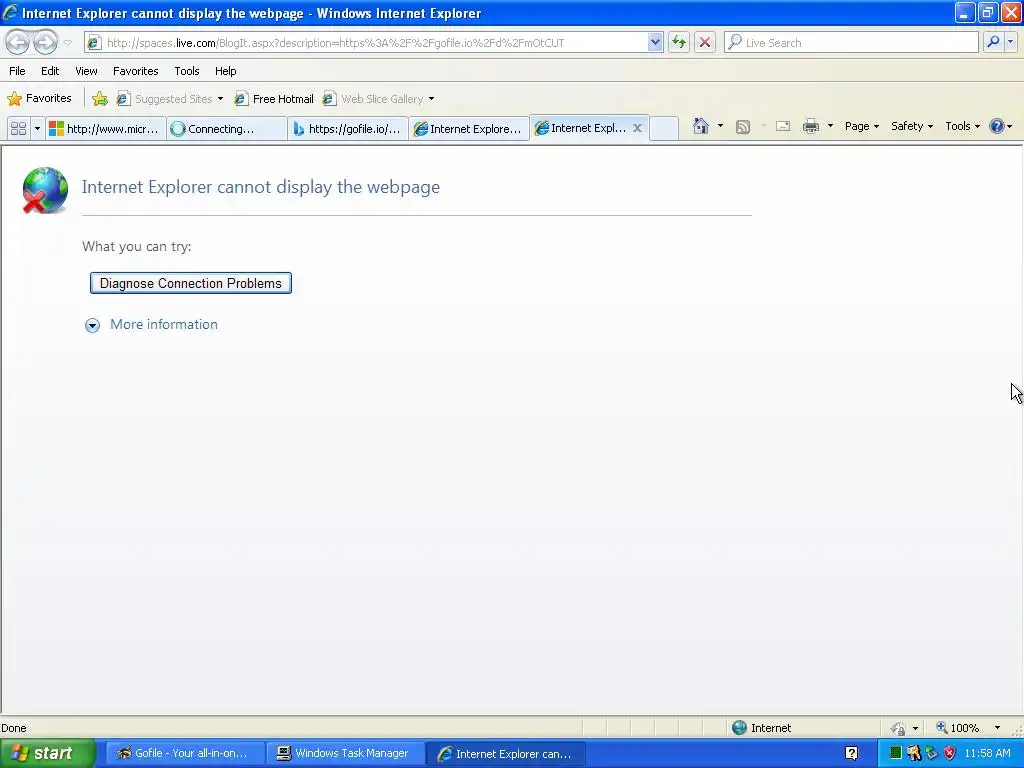Open Web Slice Gallery link
This screenshot has width=1024, height=768.
[374, 99]
